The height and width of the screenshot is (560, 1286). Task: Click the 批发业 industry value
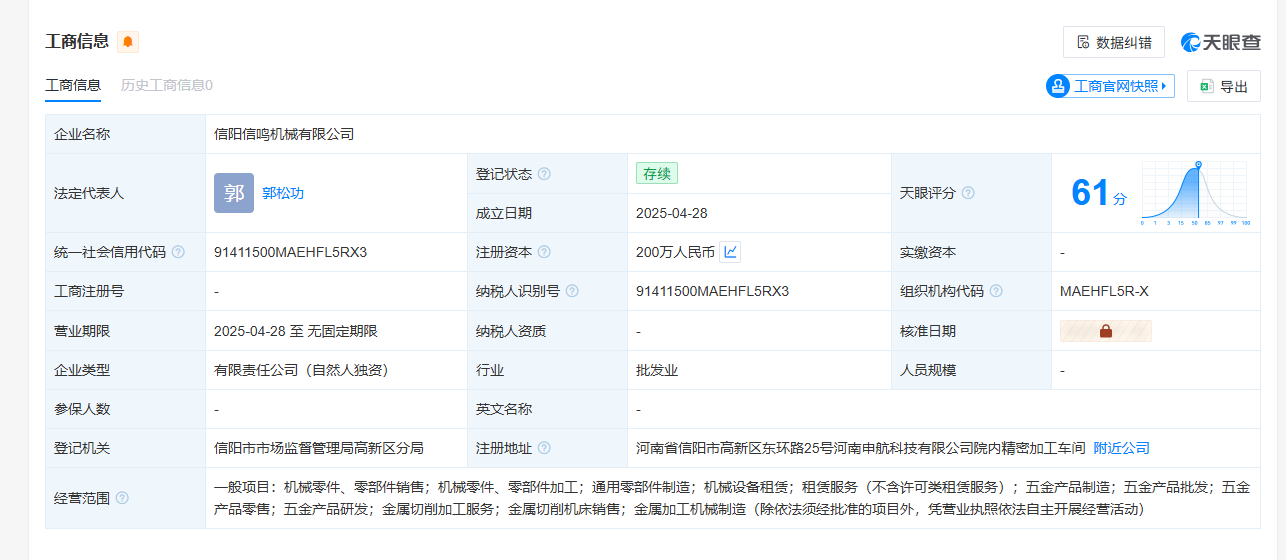(657, 370)
